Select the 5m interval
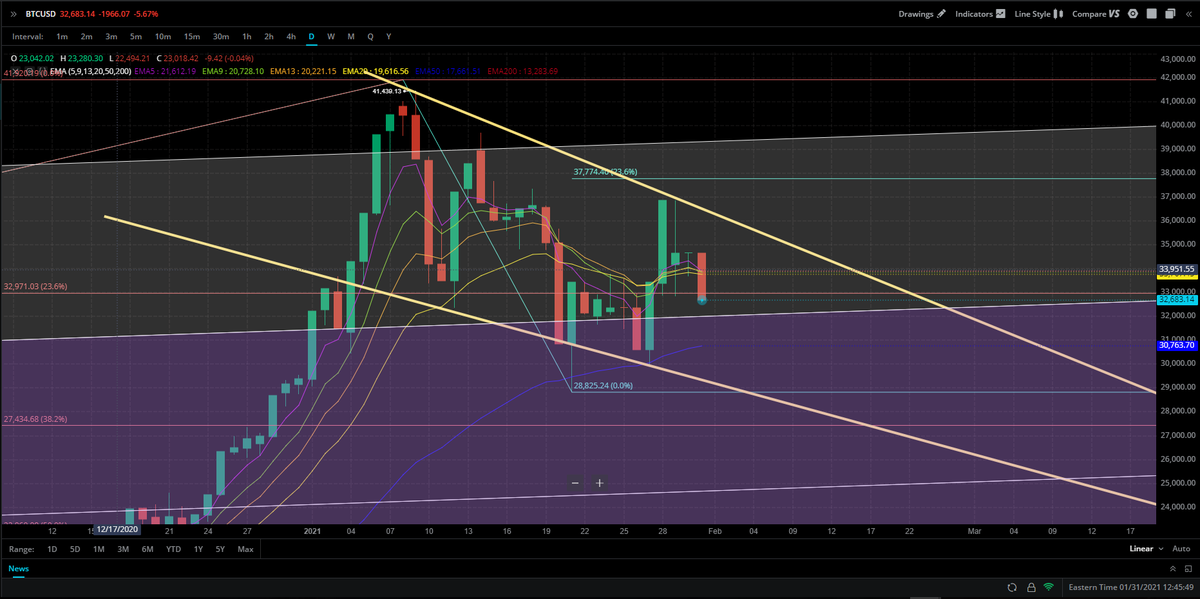 point(135,36)
